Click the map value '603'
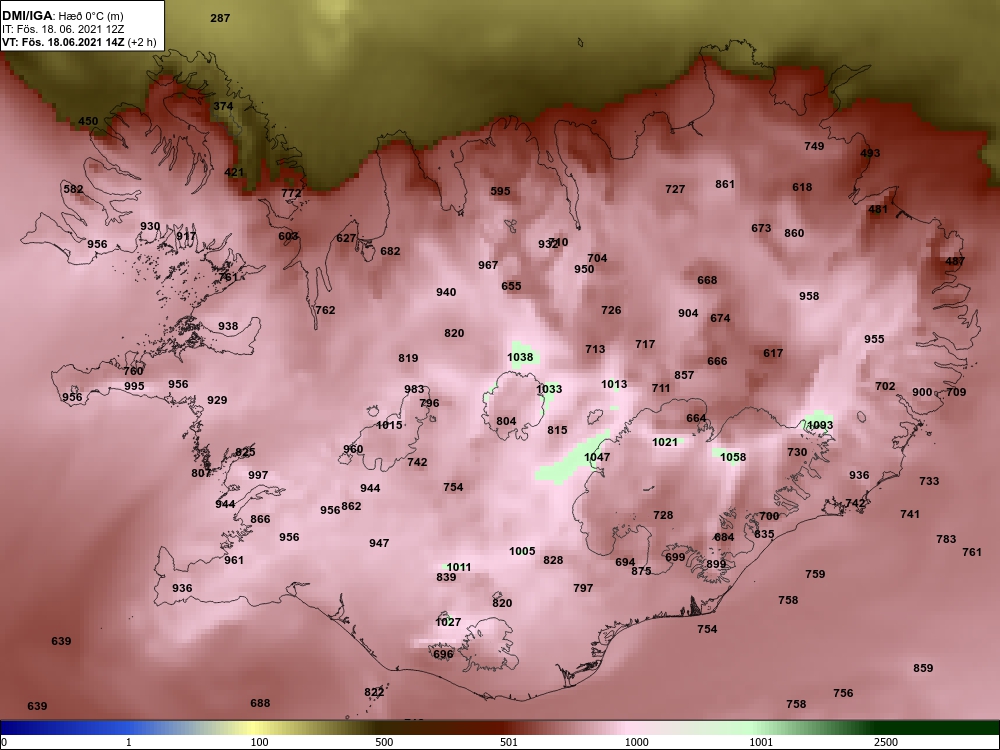 [x=288, y=236]
